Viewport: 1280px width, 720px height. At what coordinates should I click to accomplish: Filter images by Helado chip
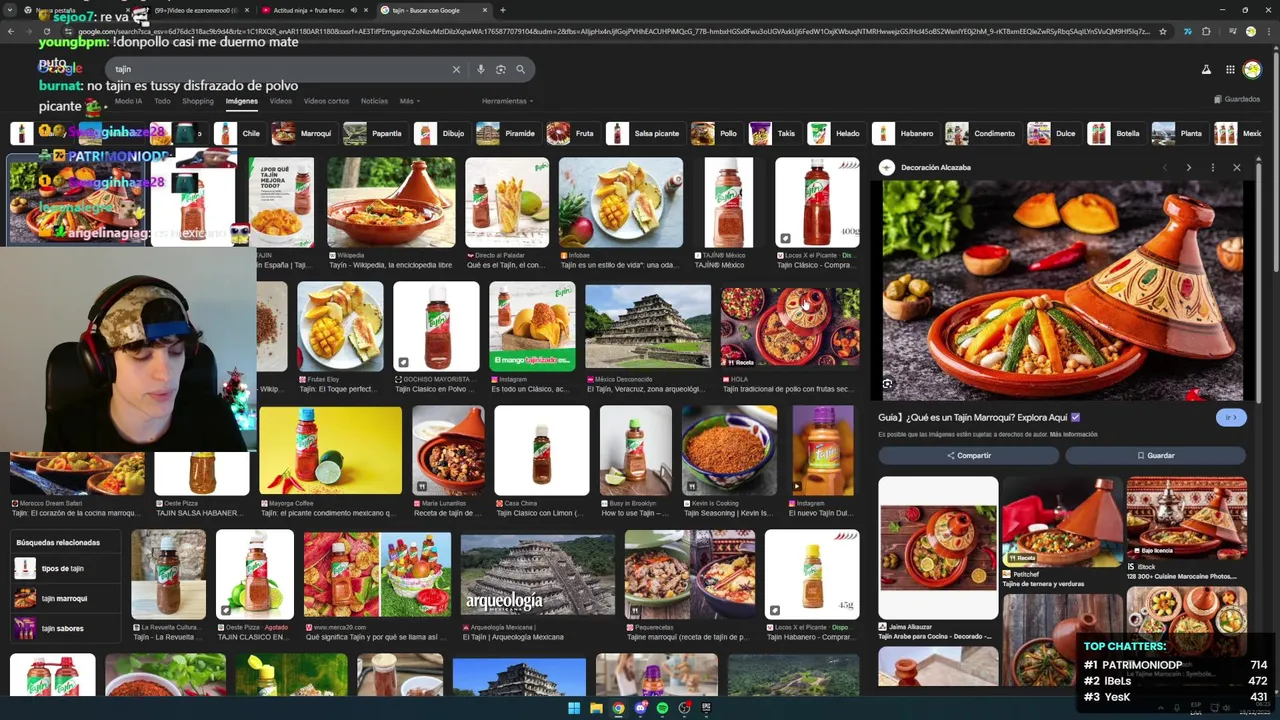[836, 133]
